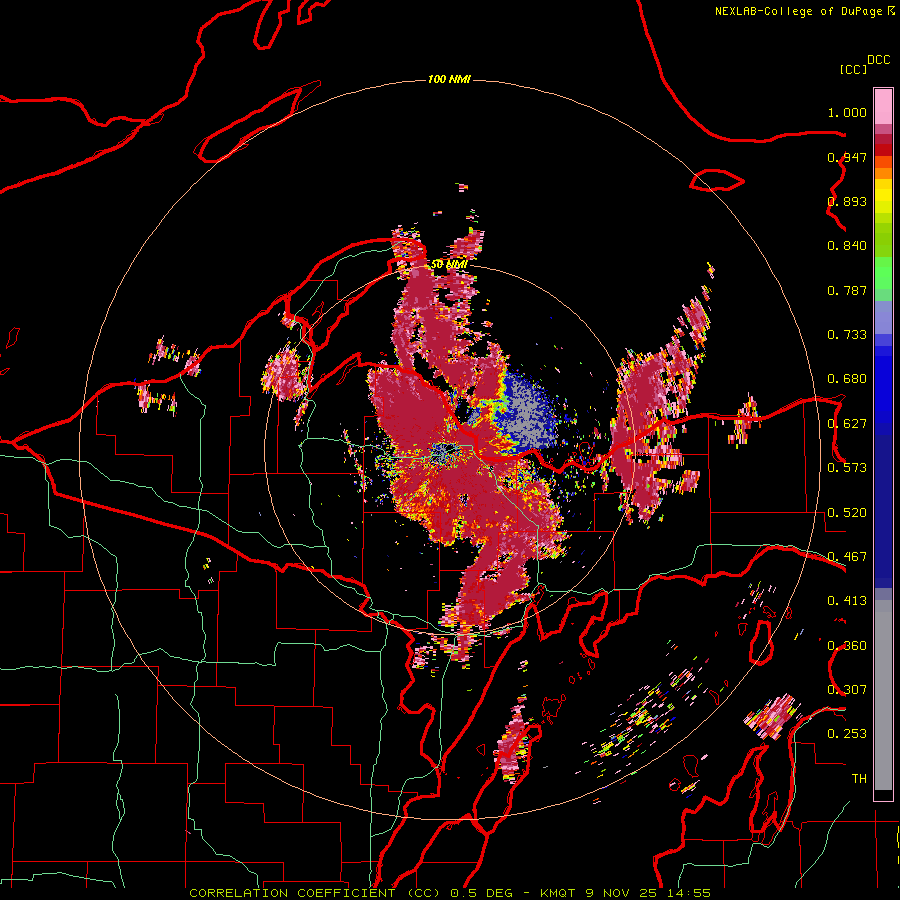Select the 0.893 legend value
The height and width of the screenshot is (900, 900).
click(847, 201)
